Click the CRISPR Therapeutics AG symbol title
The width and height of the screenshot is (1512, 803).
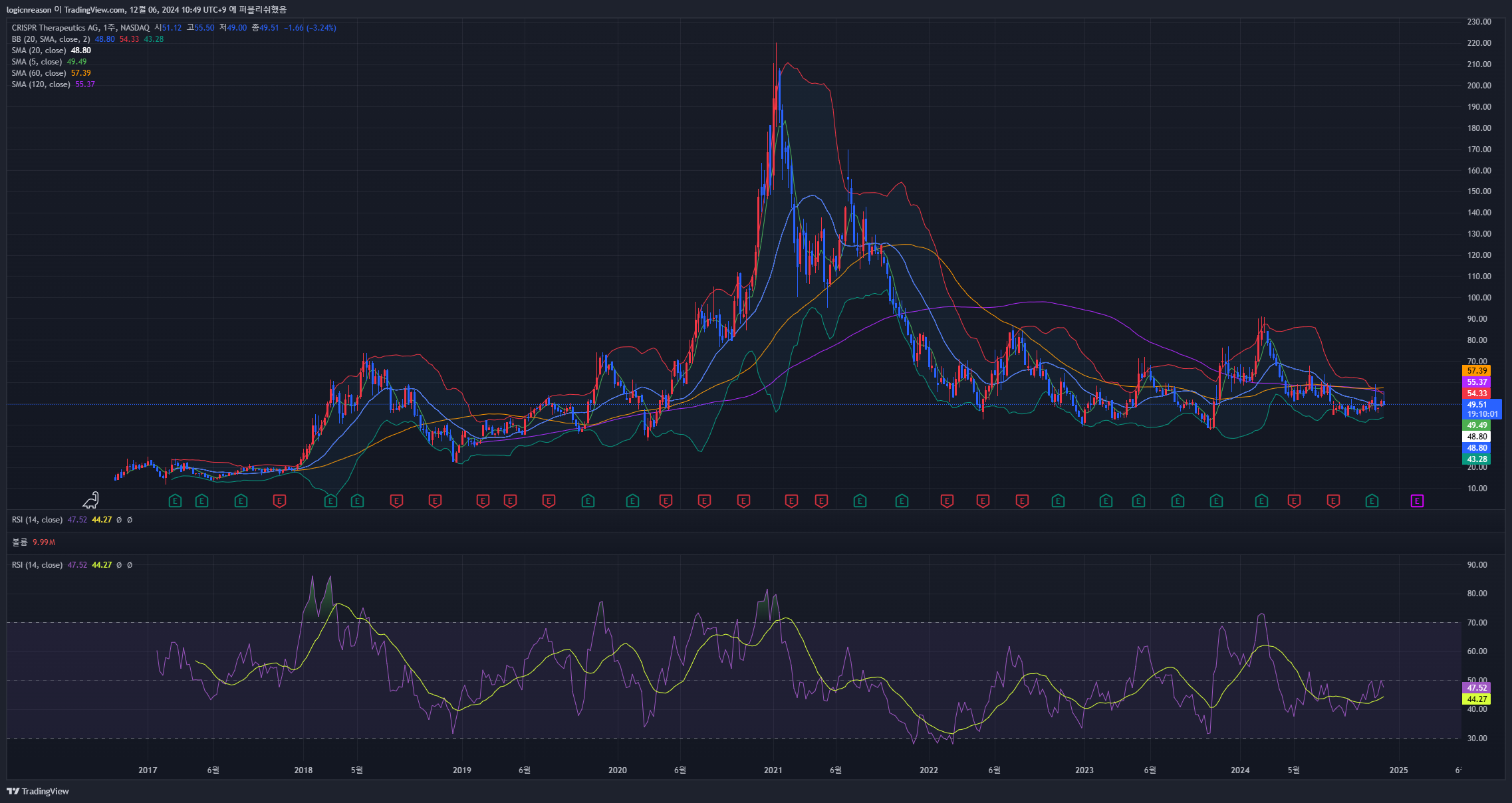[x=55, y=28]
